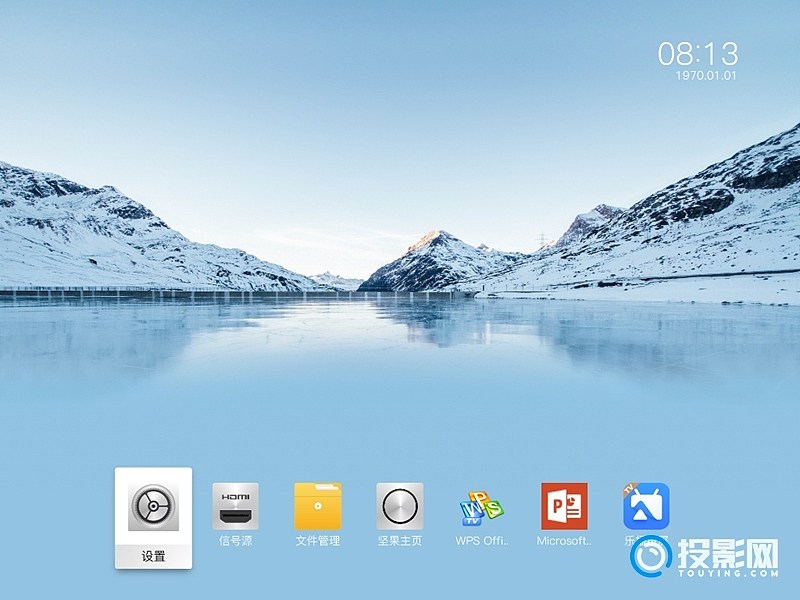Image resolution: width=800 pixels, height=600 pixels.
Task: Click the 投影网 watermark text
Action: pyautogui.click(x=728, y=553)
